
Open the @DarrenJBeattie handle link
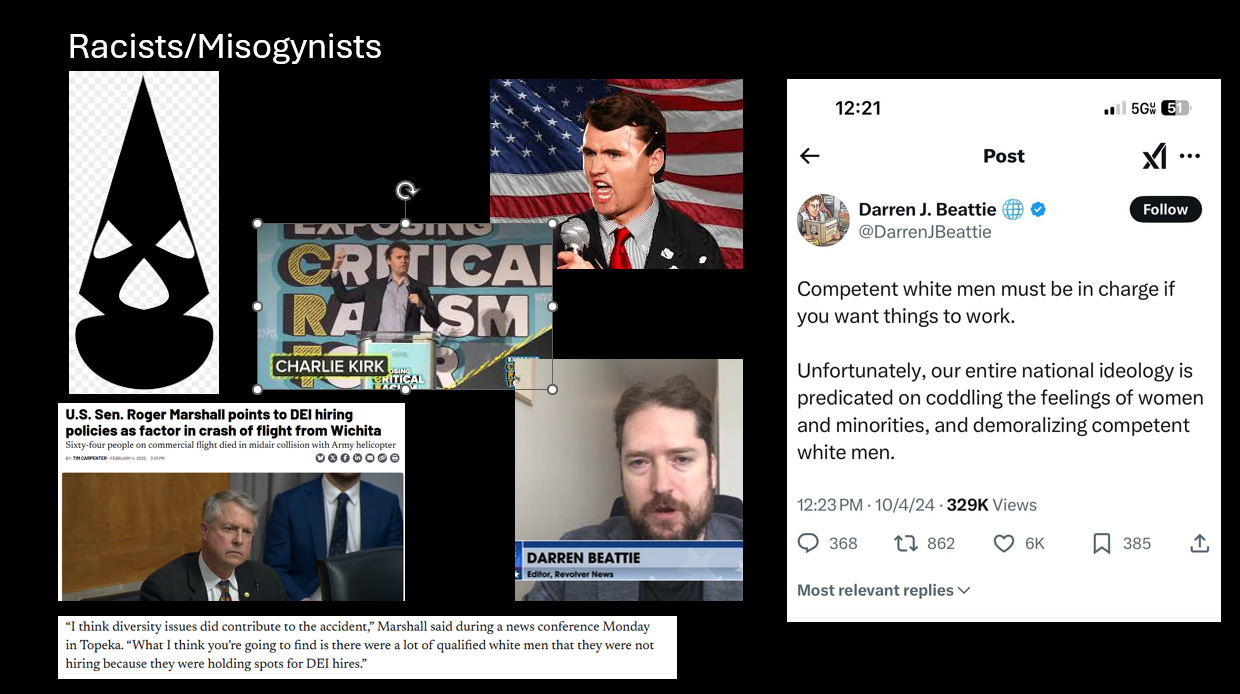point(925,232)
